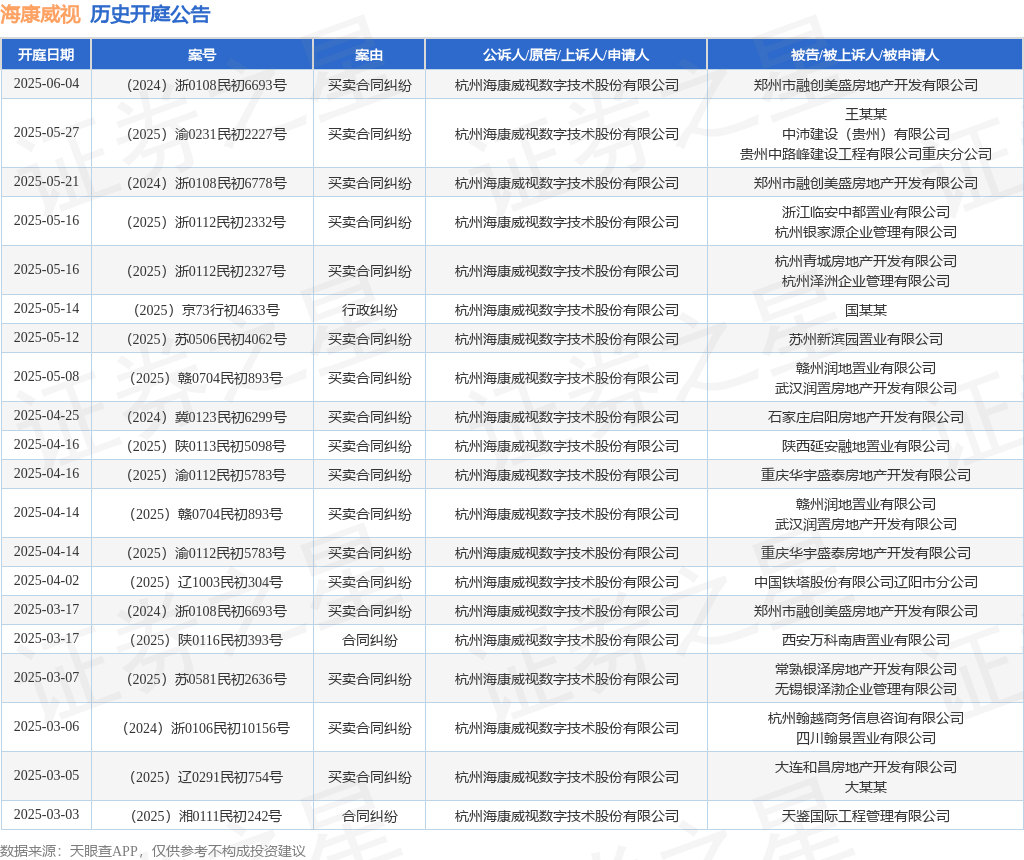Select case number (2024)浙0106民初10156号
This screenshot has width=1024, height=860.
click(206, 728)
